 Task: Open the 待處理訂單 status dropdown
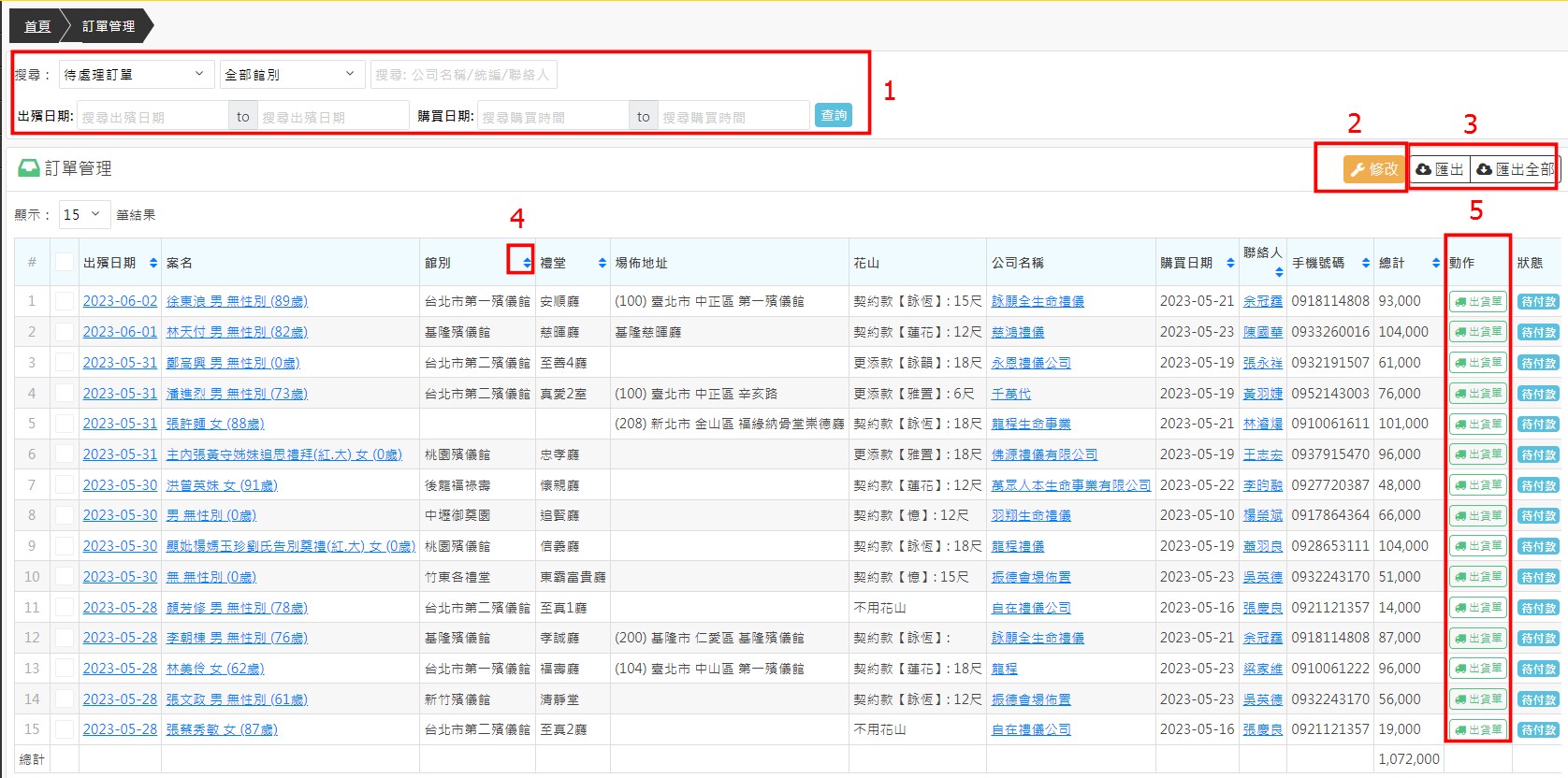(136, 74)
